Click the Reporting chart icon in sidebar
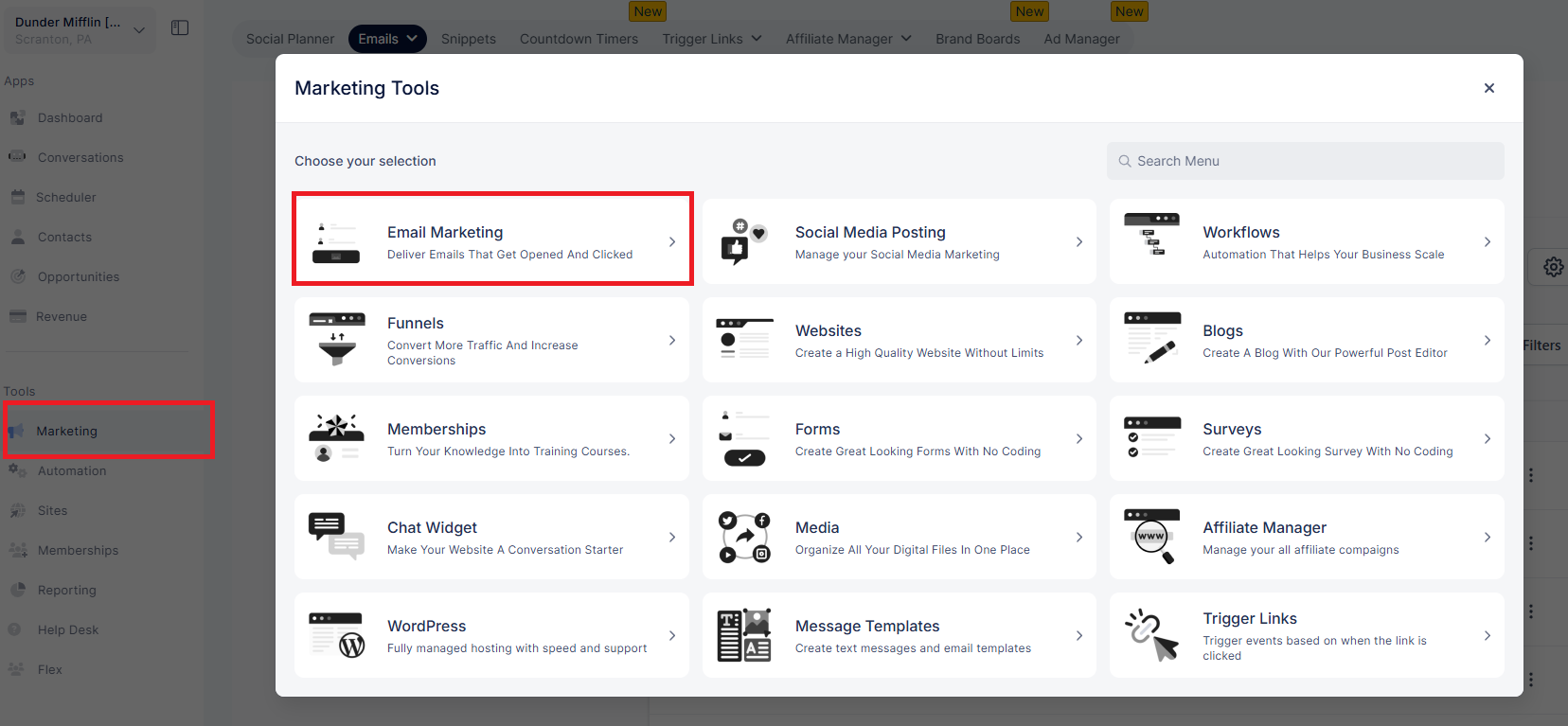1568x726 pixels. tap(17, 590)
